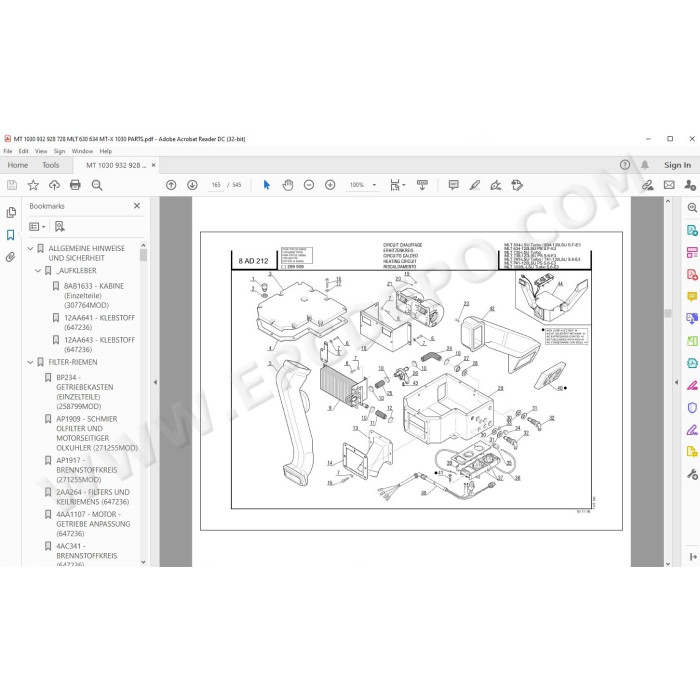700x700 pixels.
Task: Find current bookmark icon
Action: point(59,227)
